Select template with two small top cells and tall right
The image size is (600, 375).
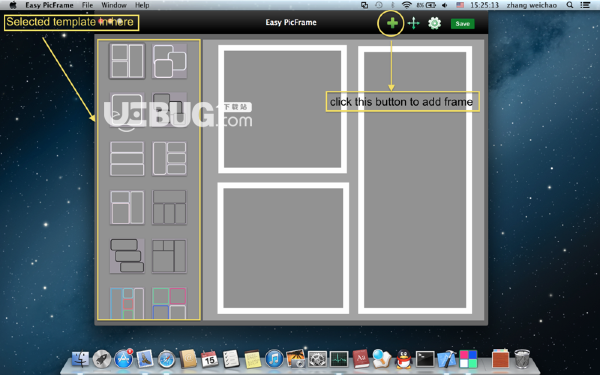[x=170, y=256]
